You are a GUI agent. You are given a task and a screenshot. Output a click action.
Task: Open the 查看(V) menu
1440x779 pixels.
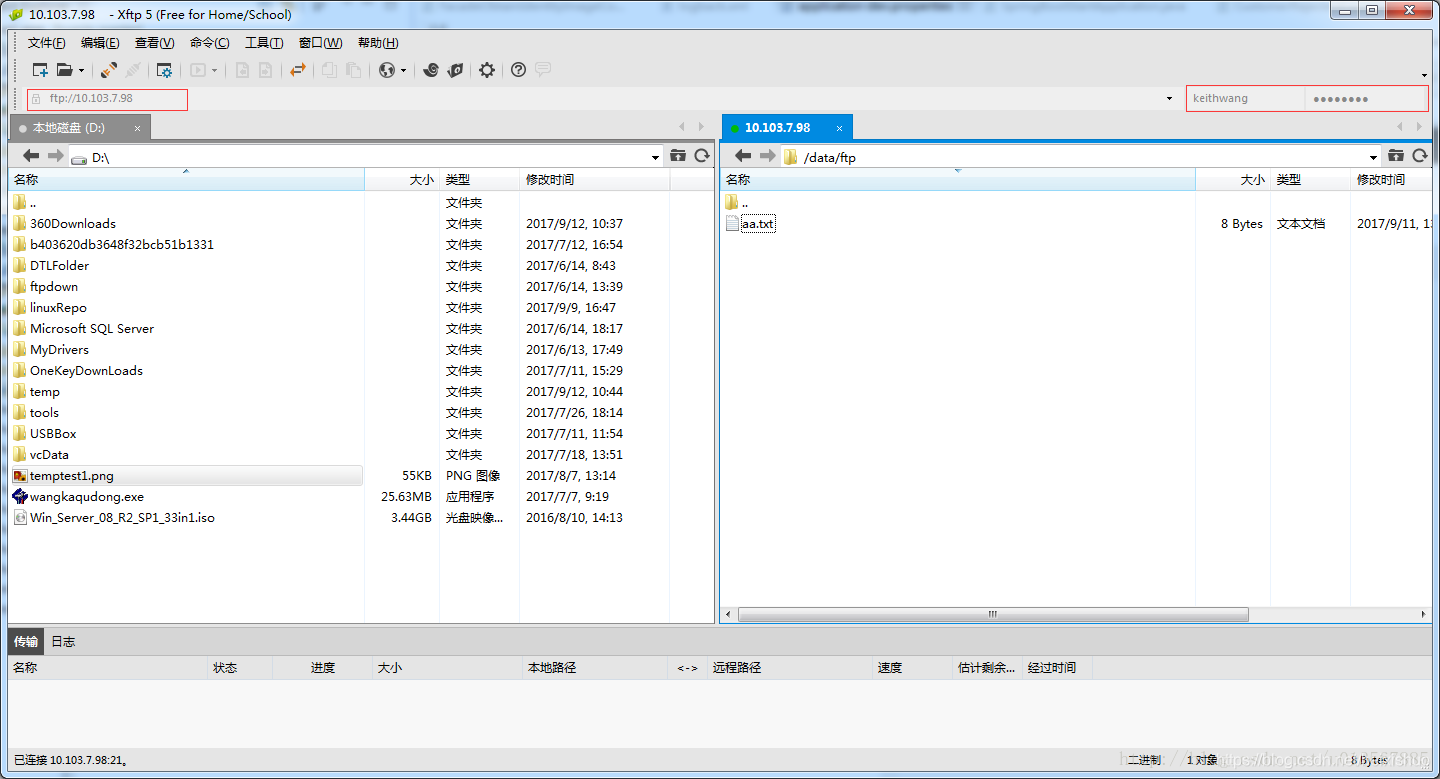pyautogui.click(x=155, y=43)
